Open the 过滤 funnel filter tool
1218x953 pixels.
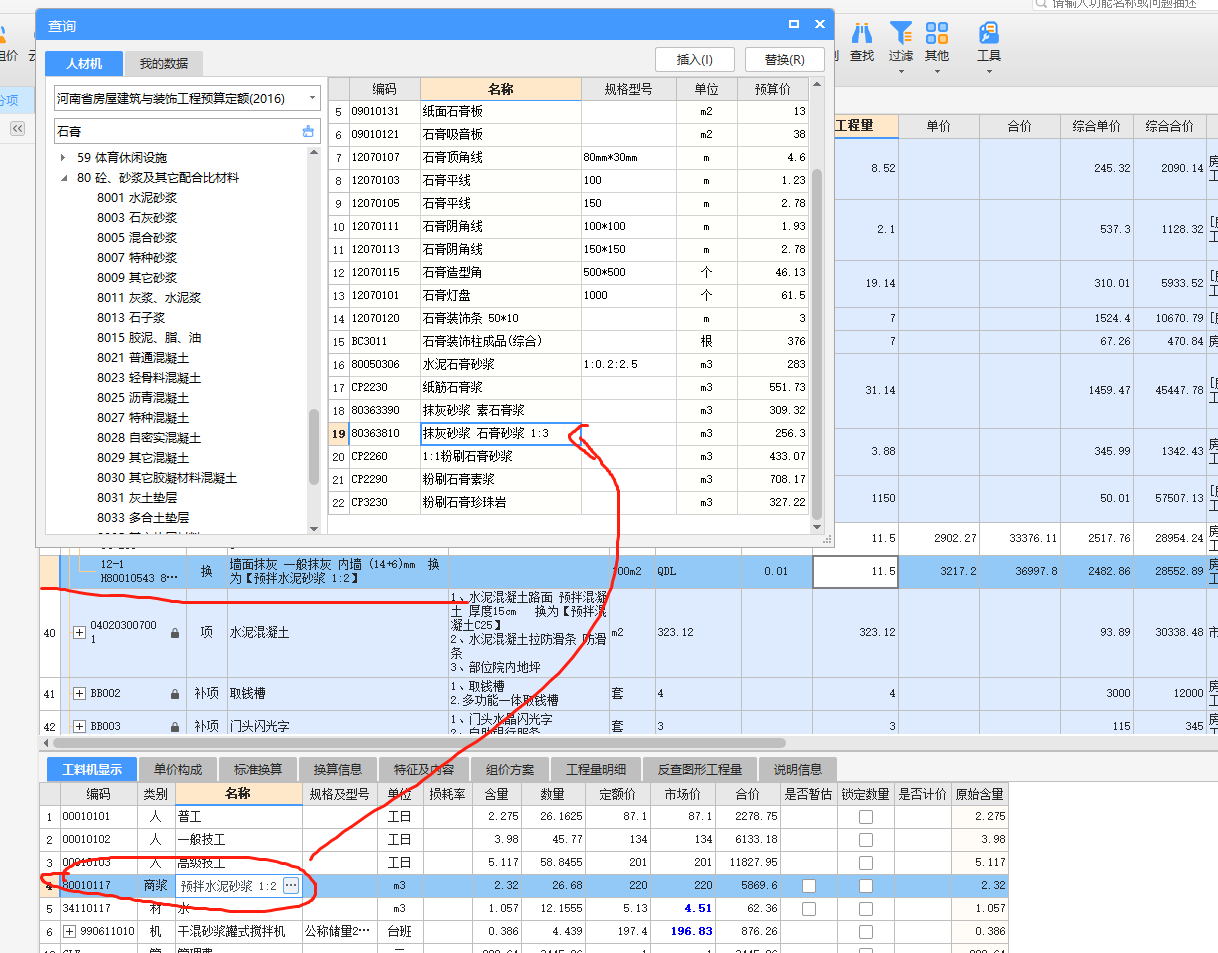coord(901,42)
